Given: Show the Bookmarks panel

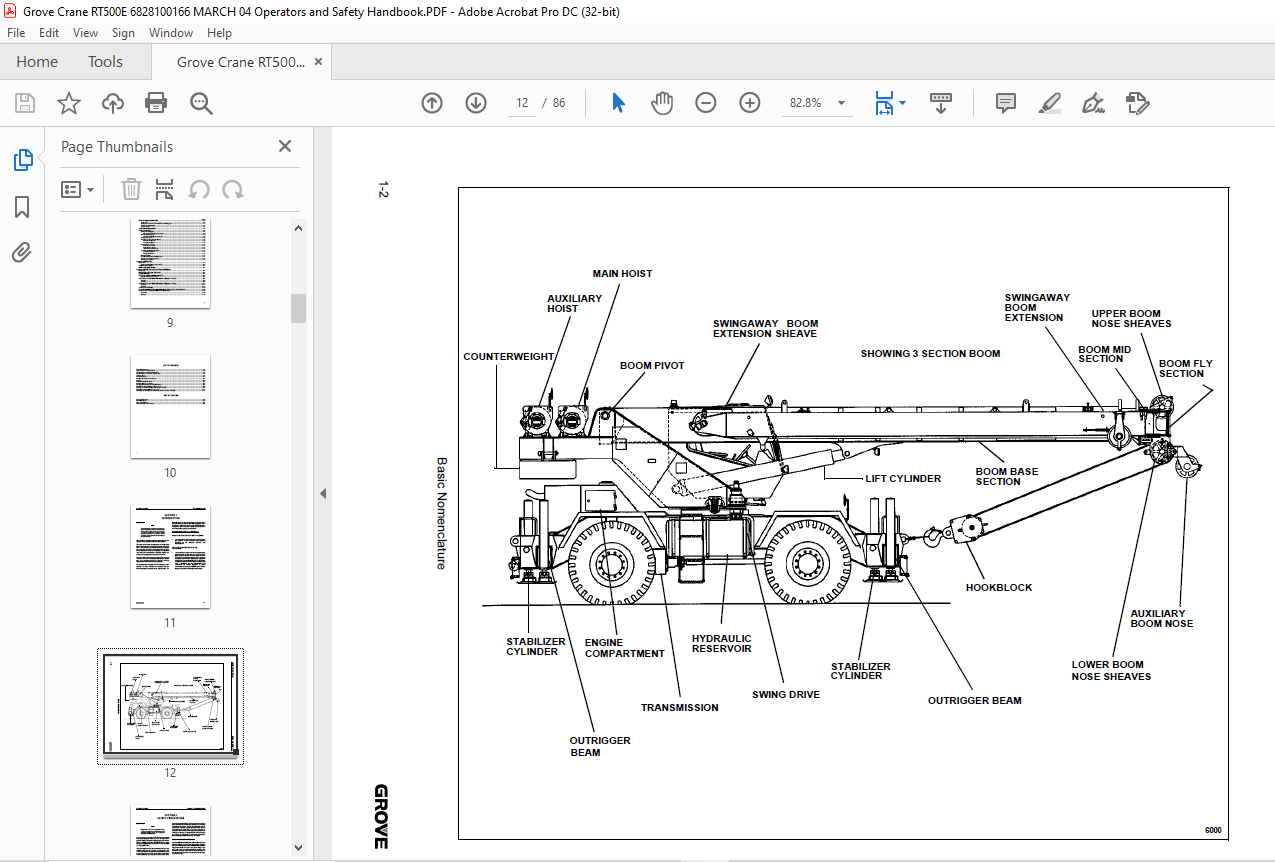Looking at the screenshot, I should 22,207.
